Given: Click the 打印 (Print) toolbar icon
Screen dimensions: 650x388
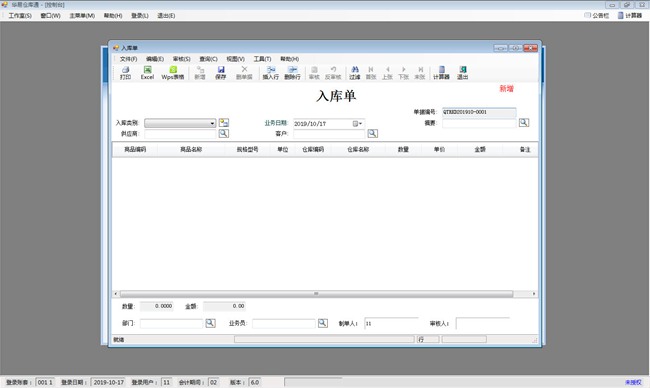Looking at the screenshot, I should (125, 73).
